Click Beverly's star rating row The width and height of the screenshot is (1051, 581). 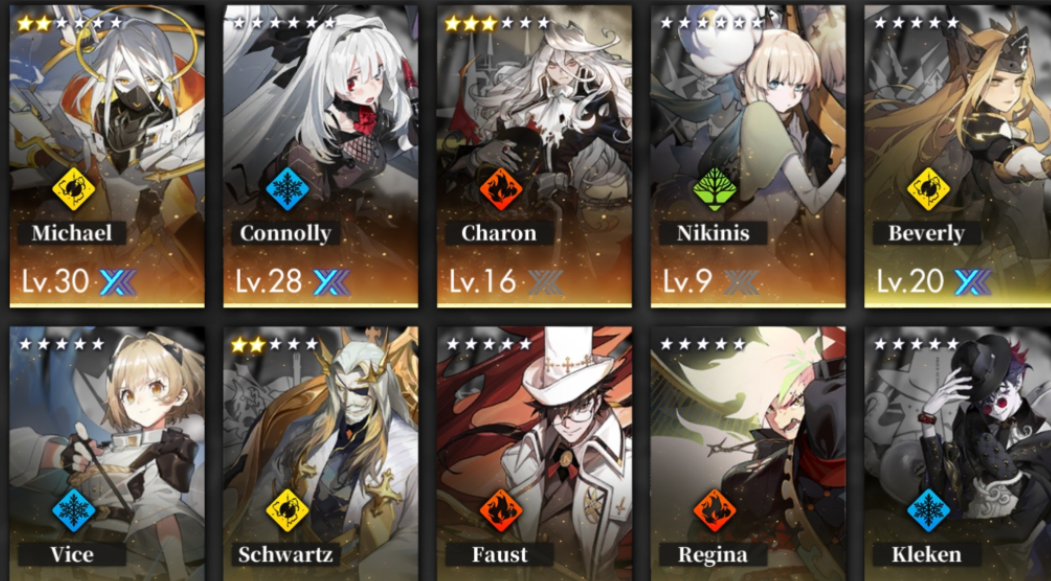[916, 23]
